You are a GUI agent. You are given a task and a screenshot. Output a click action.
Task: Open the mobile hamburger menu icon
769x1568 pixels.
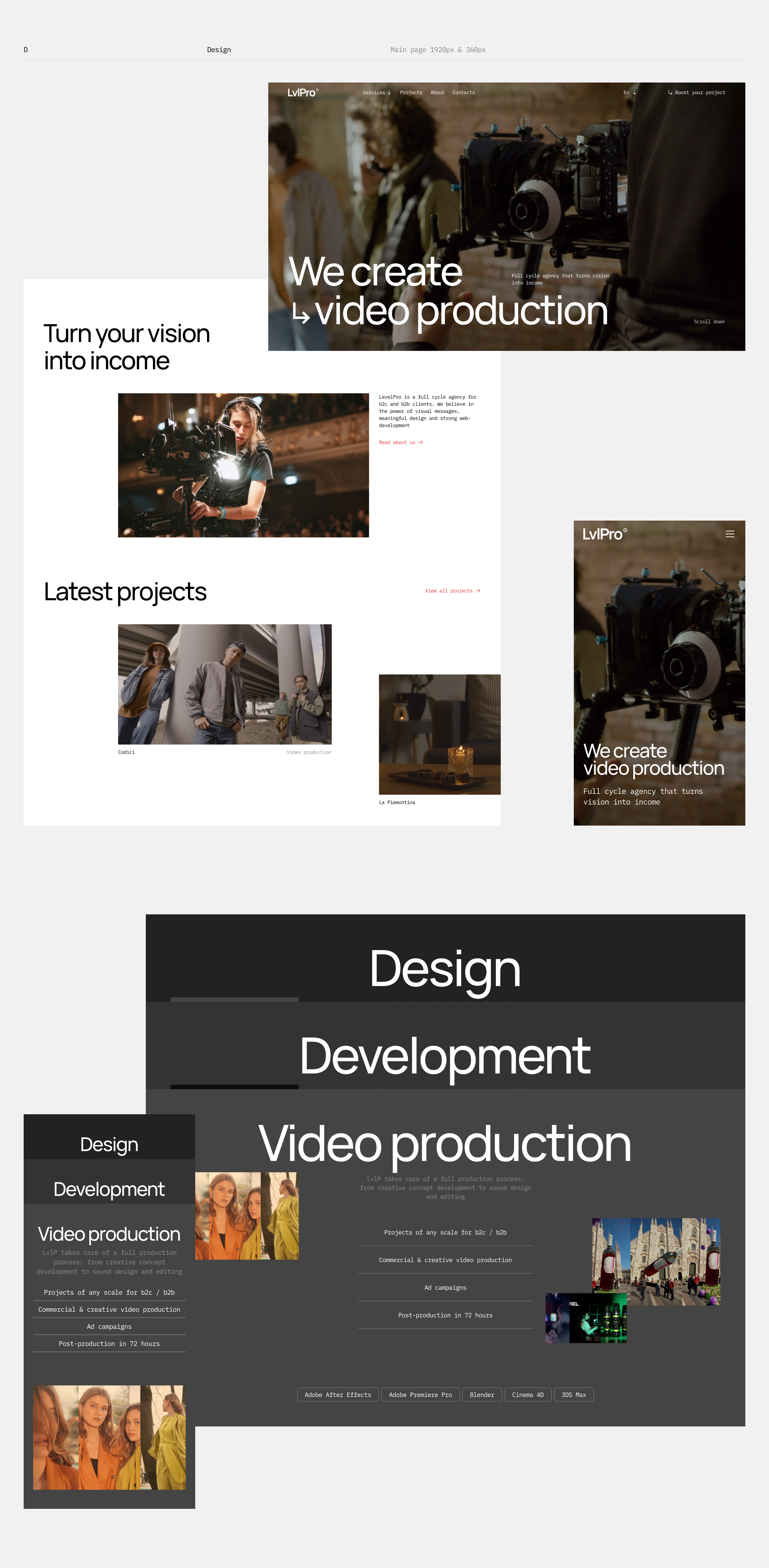729,534
